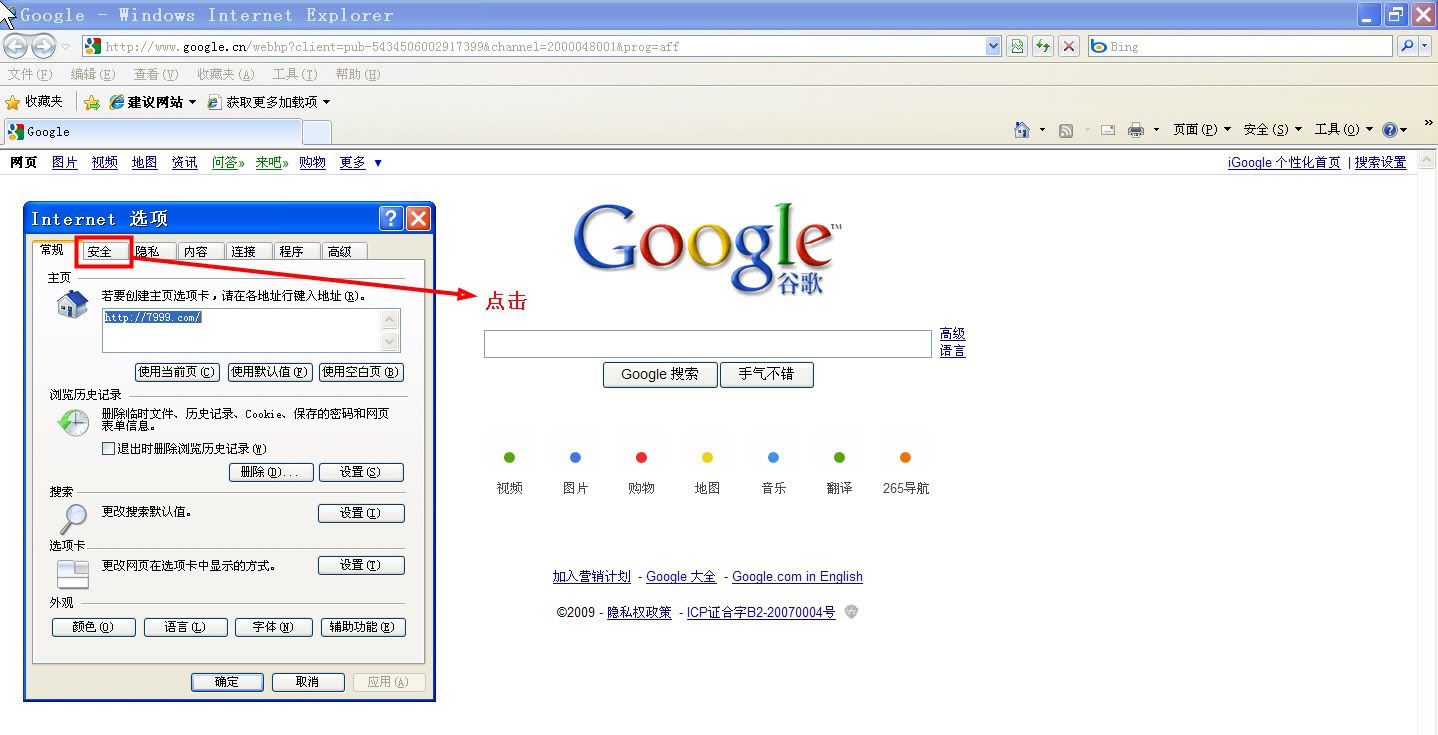This screenshot has height=735, width=1438.
Task: Open the 页面(P) command bar menu
Action: 1202,130
